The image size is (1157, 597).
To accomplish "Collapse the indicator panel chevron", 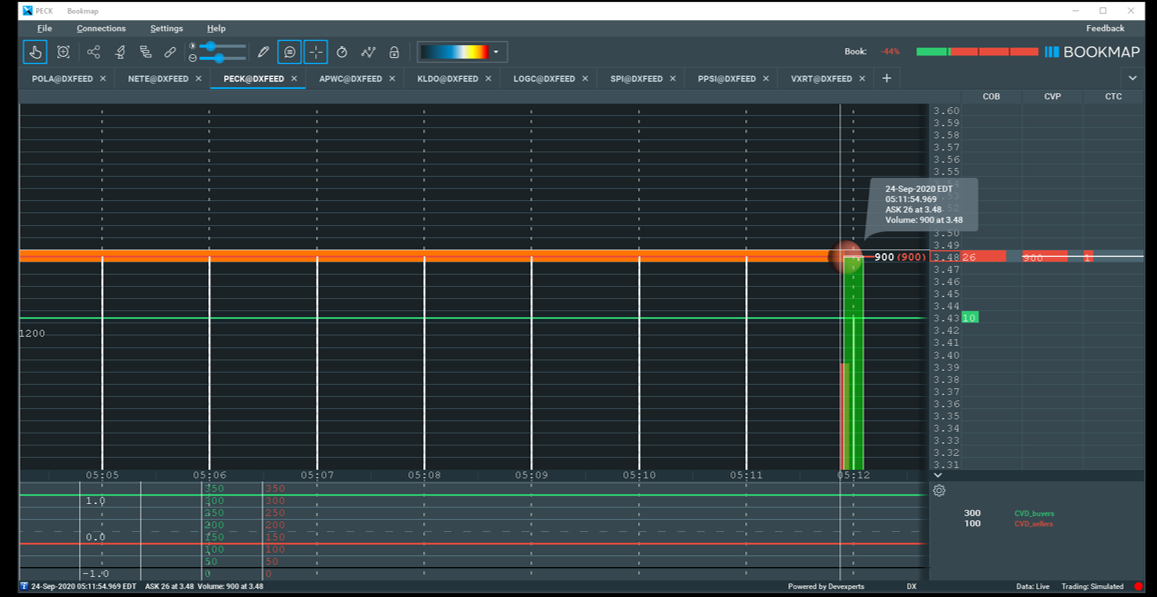I will point(936,475).
